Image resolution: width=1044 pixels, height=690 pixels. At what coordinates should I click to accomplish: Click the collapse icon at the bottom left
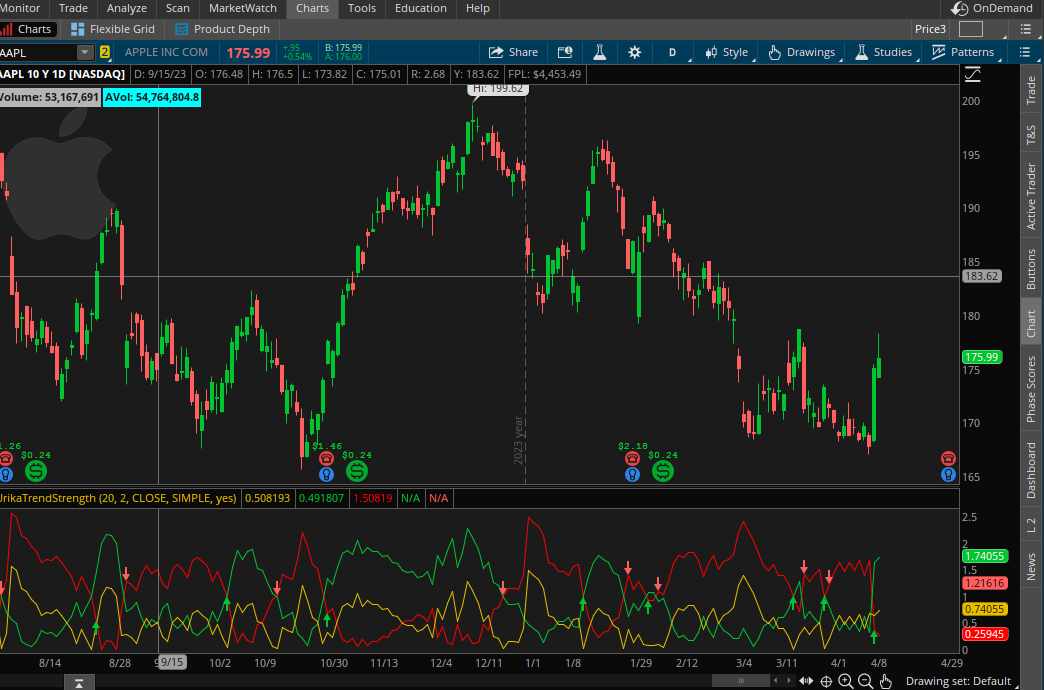coord(79,683)
